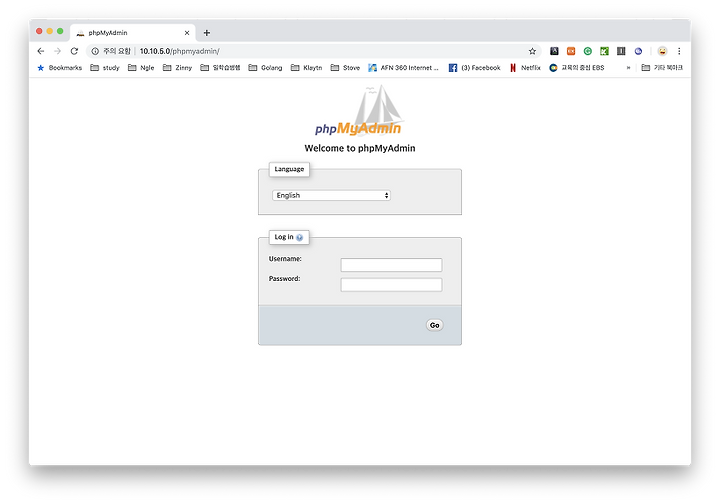Open the (3) Facebook bookmark
720x504 pixels.
click(x=474, y=67)
